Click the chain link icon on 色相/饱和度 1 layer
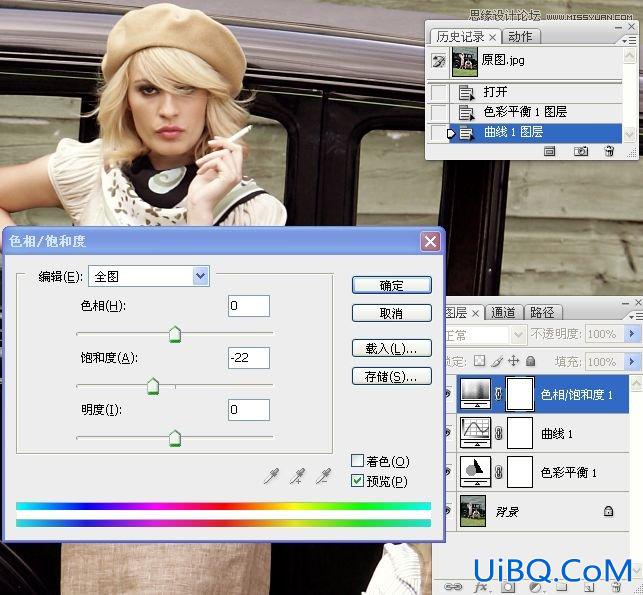643x595 pixels. coord(499,394)
